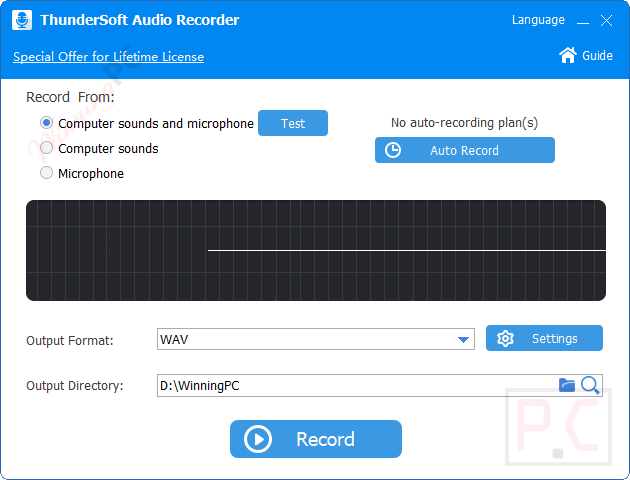
Task: Close the ThunderSoft Audio Recorder window
Action: (x=606, y=20)
